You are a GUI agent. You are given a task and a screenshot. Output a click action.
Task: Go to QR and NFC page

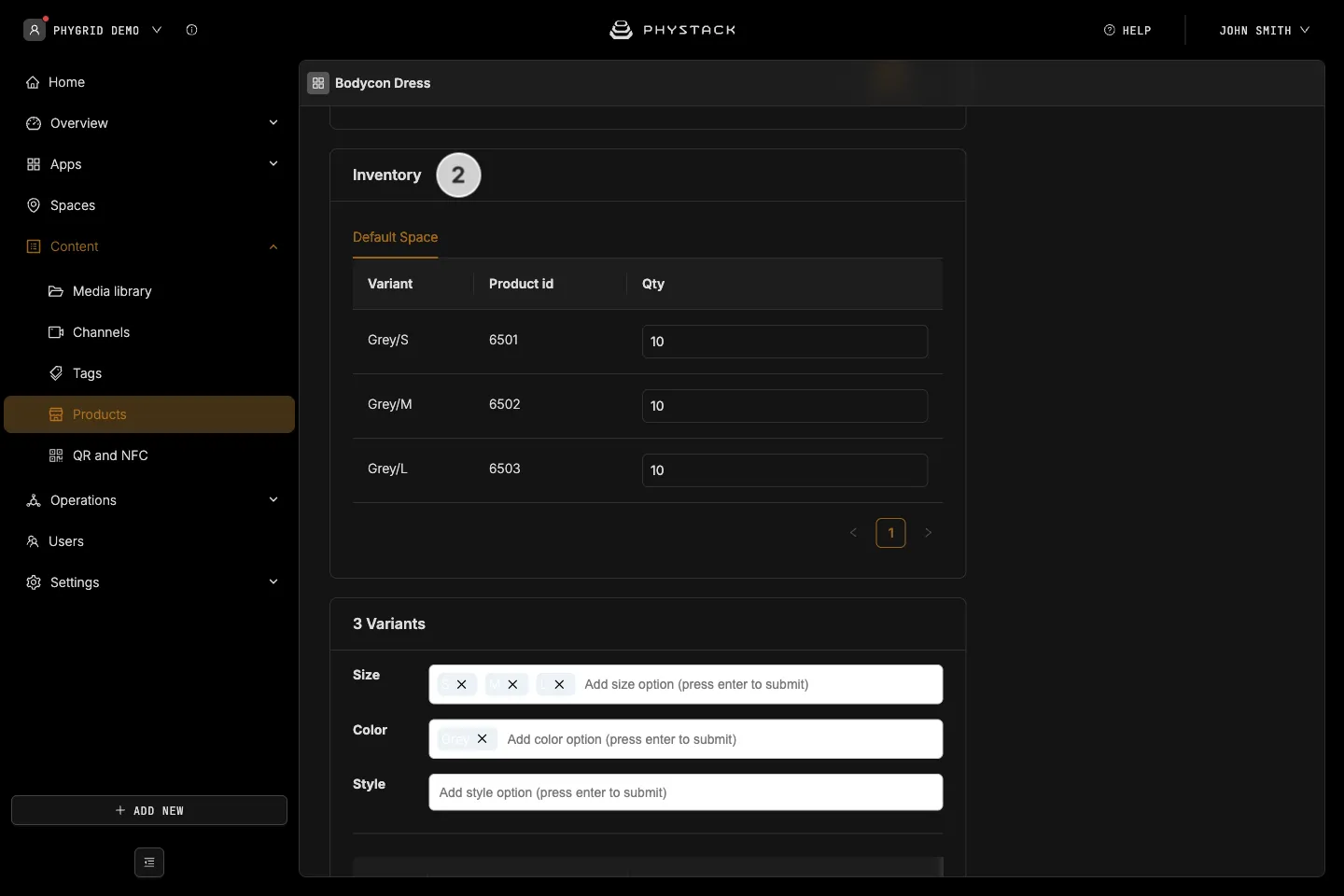click(149, 455)
